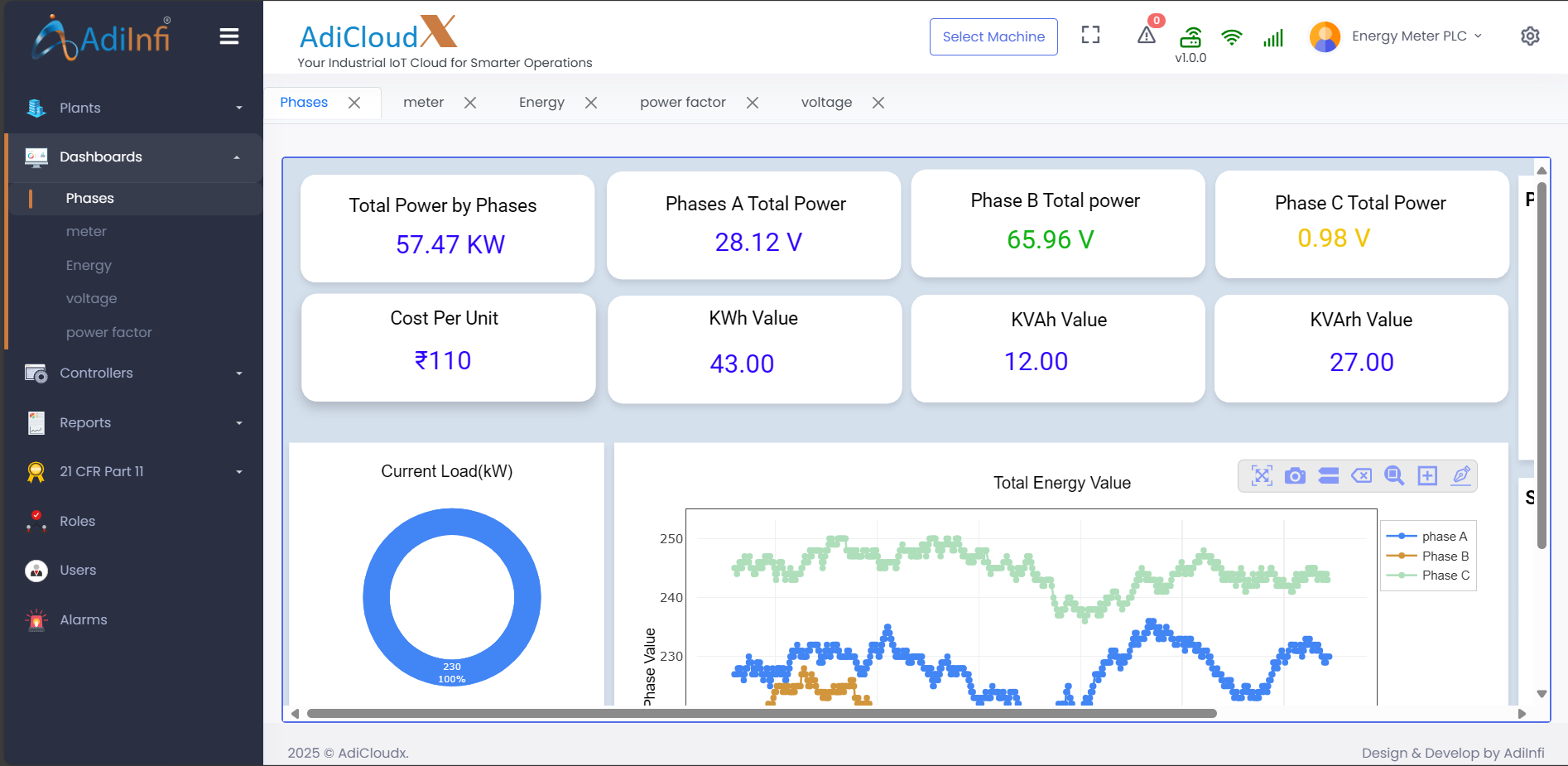
Task: Expand the Controllers sidebar section
Action: pyautogui.click(x=132, y=373)
